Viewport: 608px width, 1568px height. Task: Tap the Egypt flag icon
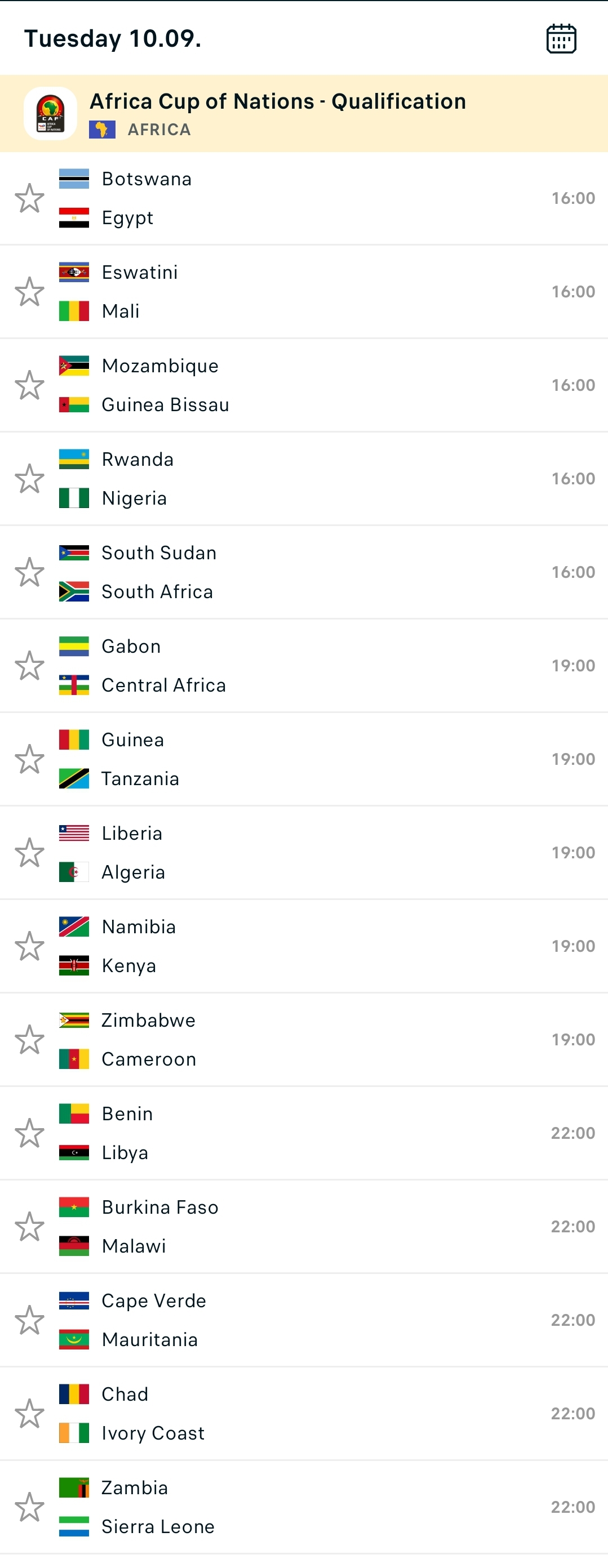pos(74,218)
